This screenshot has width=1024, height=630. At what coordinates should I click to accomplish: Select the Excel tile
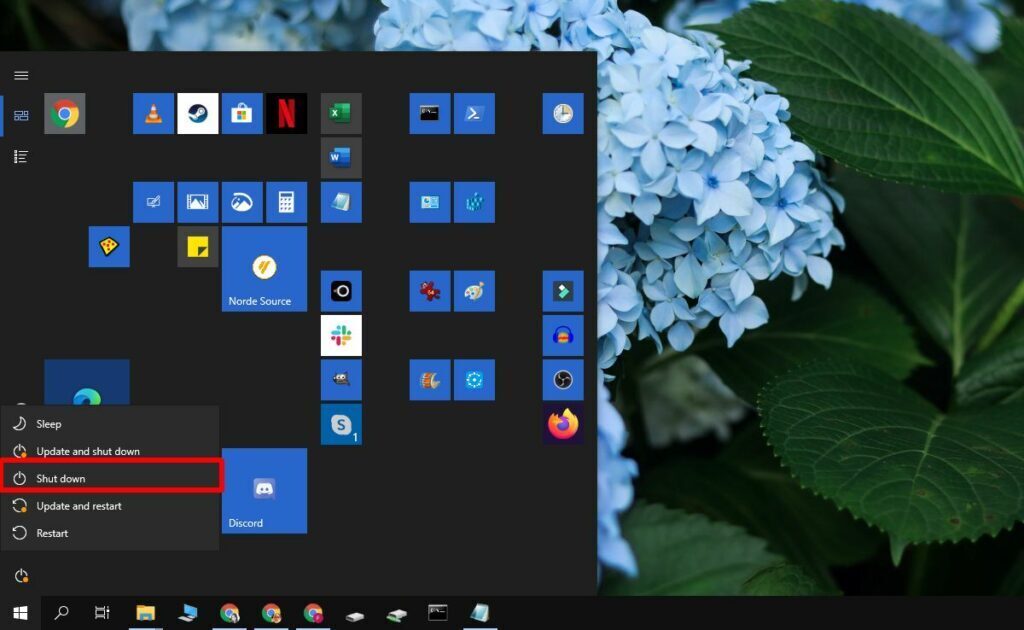(x=341, y=113)
